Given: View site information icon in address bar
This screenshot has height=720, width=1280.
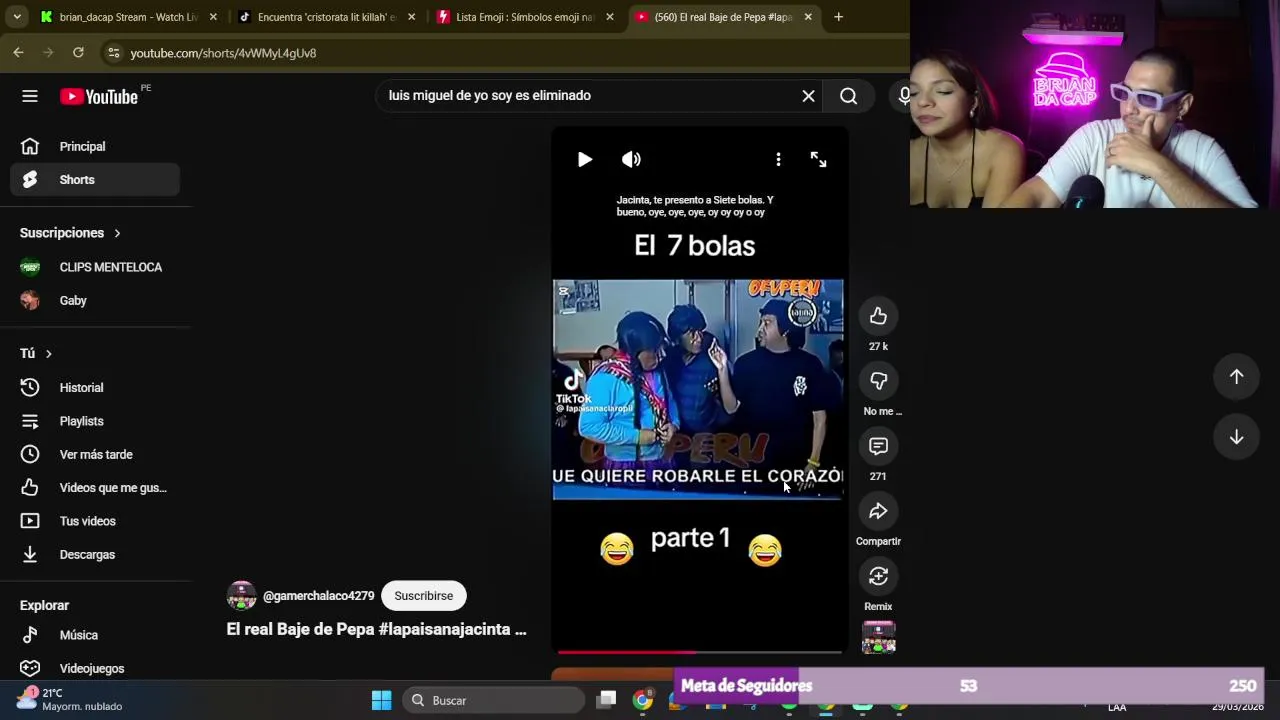Looking at the screenshot, I should pos(113,52).
